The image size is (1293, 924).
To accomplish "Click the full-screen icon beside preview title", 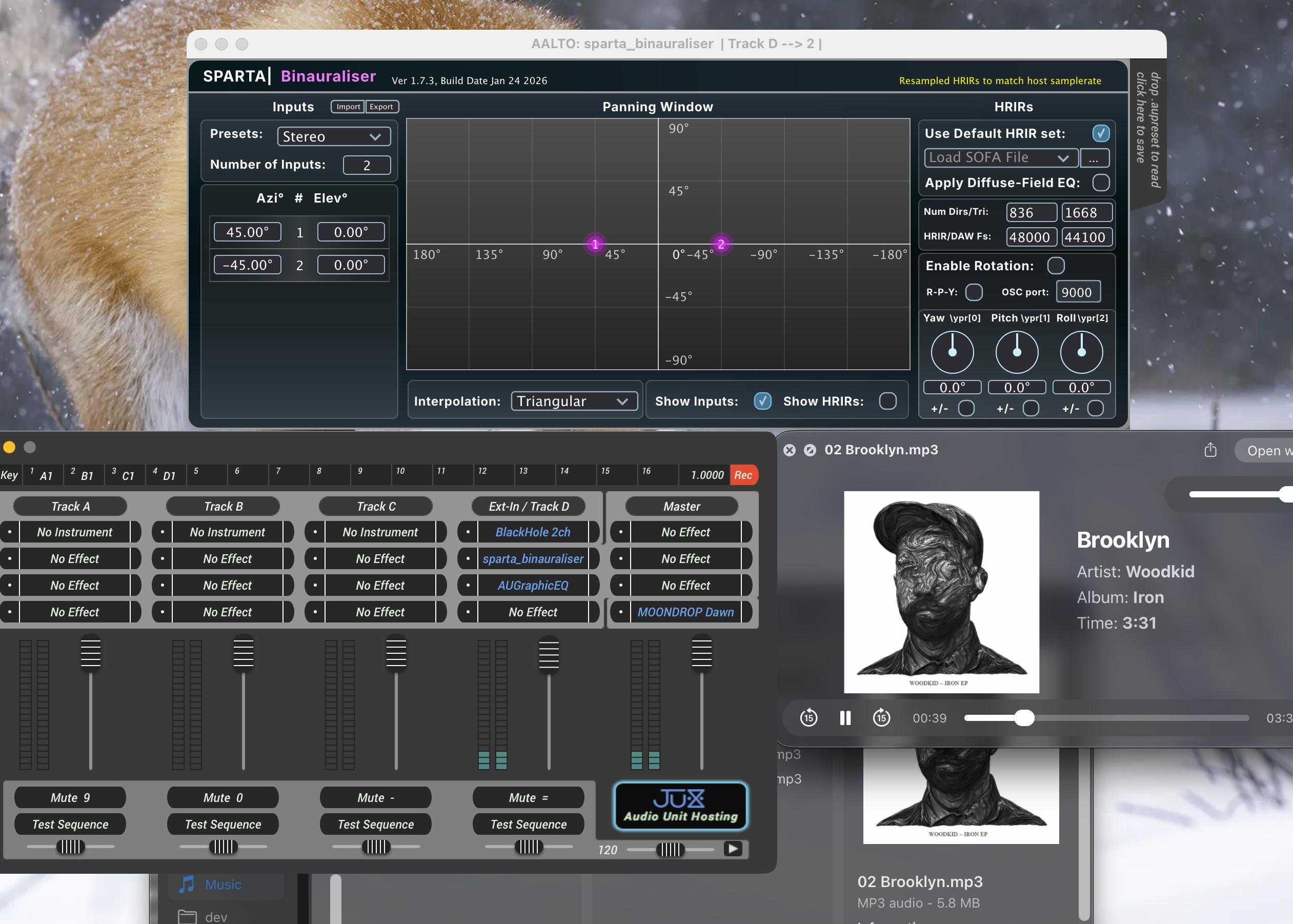I will pos(810,450).
